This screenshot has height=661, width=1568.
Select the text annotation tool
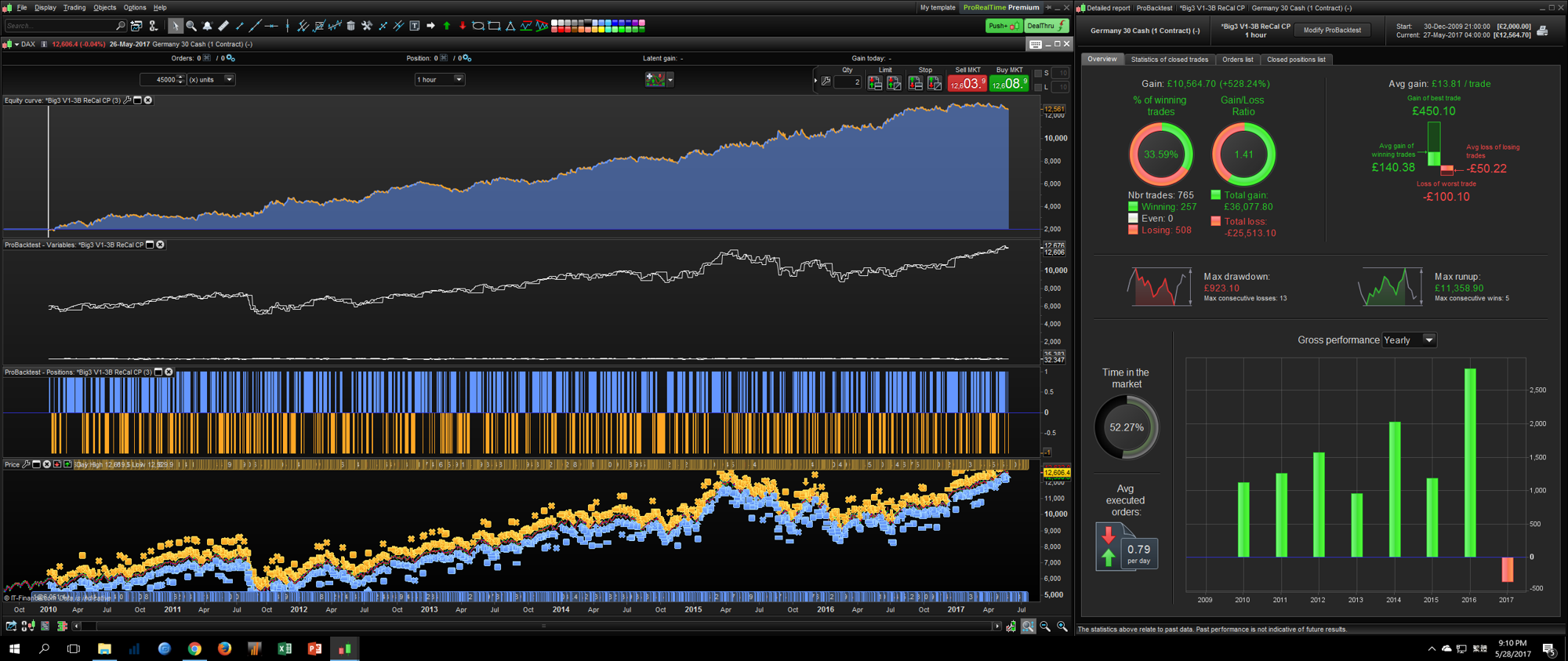coord(415,26)
